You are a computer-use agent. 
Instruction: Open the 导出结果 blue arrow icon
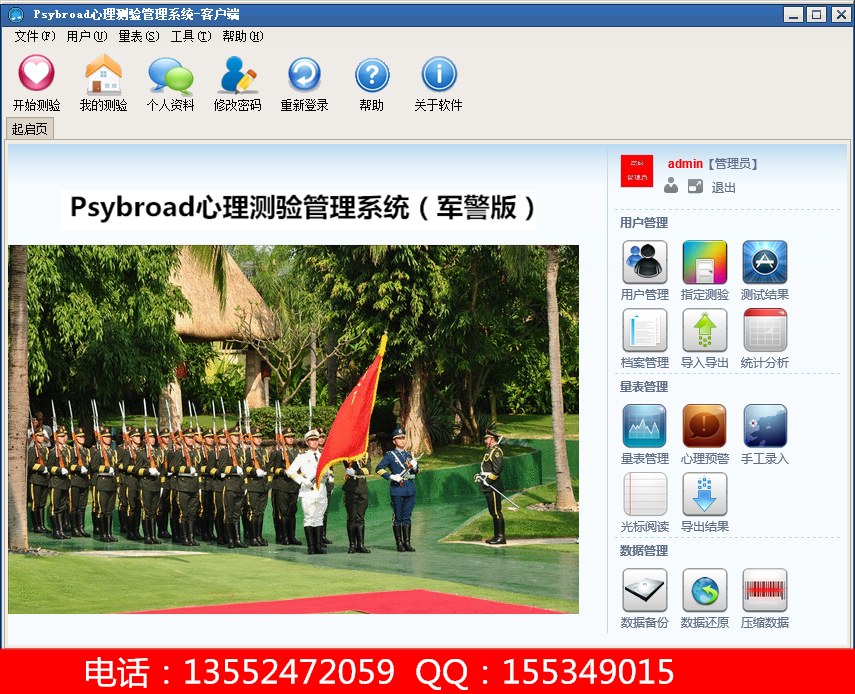tap(705, 494)
